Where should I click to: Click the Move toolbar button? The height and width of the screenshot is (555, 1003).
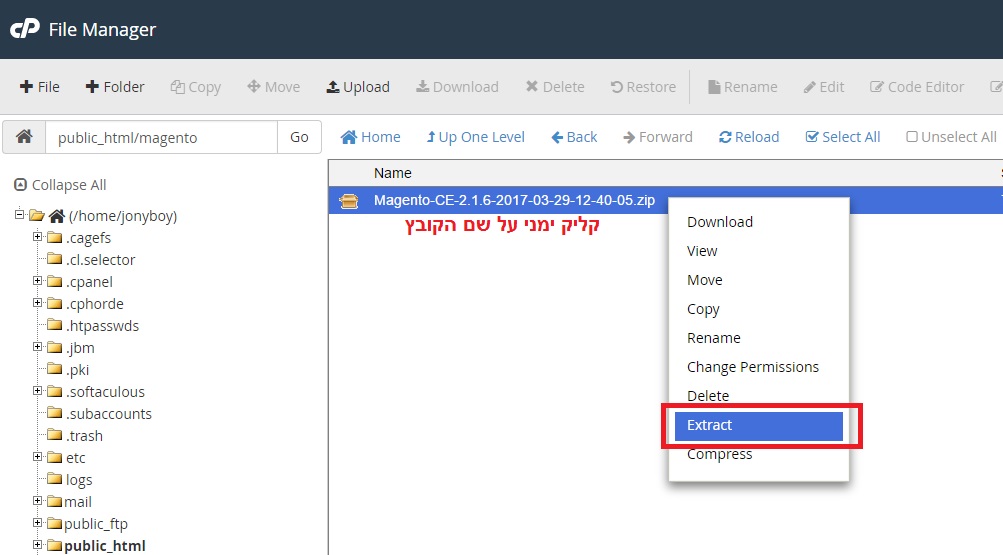[274, 87]
